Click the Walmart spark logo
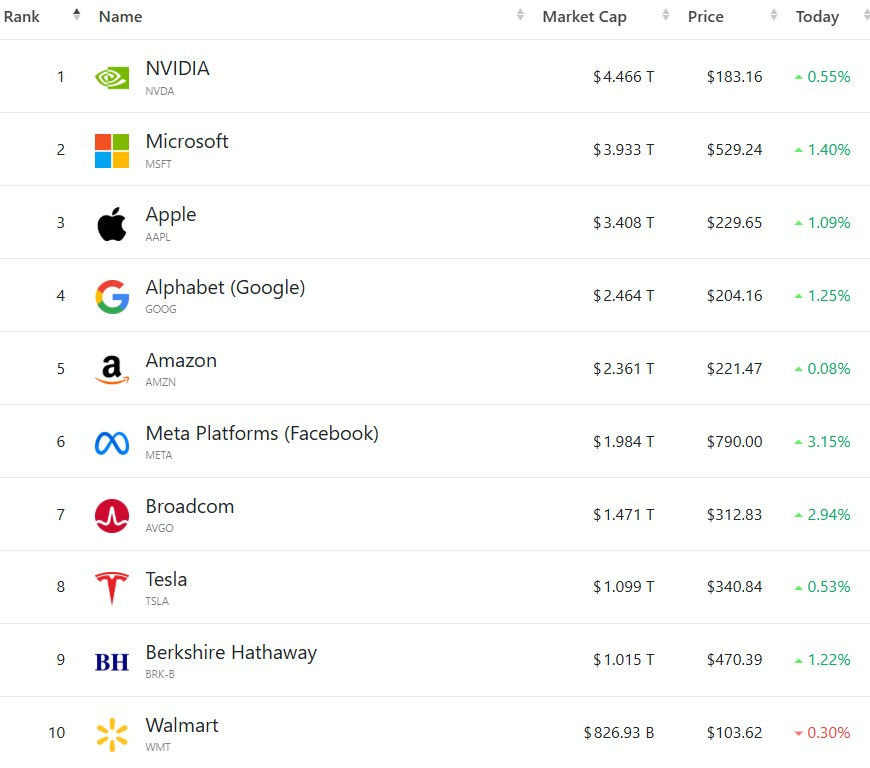The width and height of the screenshot is (870, 768). click(x=112, y=735)
